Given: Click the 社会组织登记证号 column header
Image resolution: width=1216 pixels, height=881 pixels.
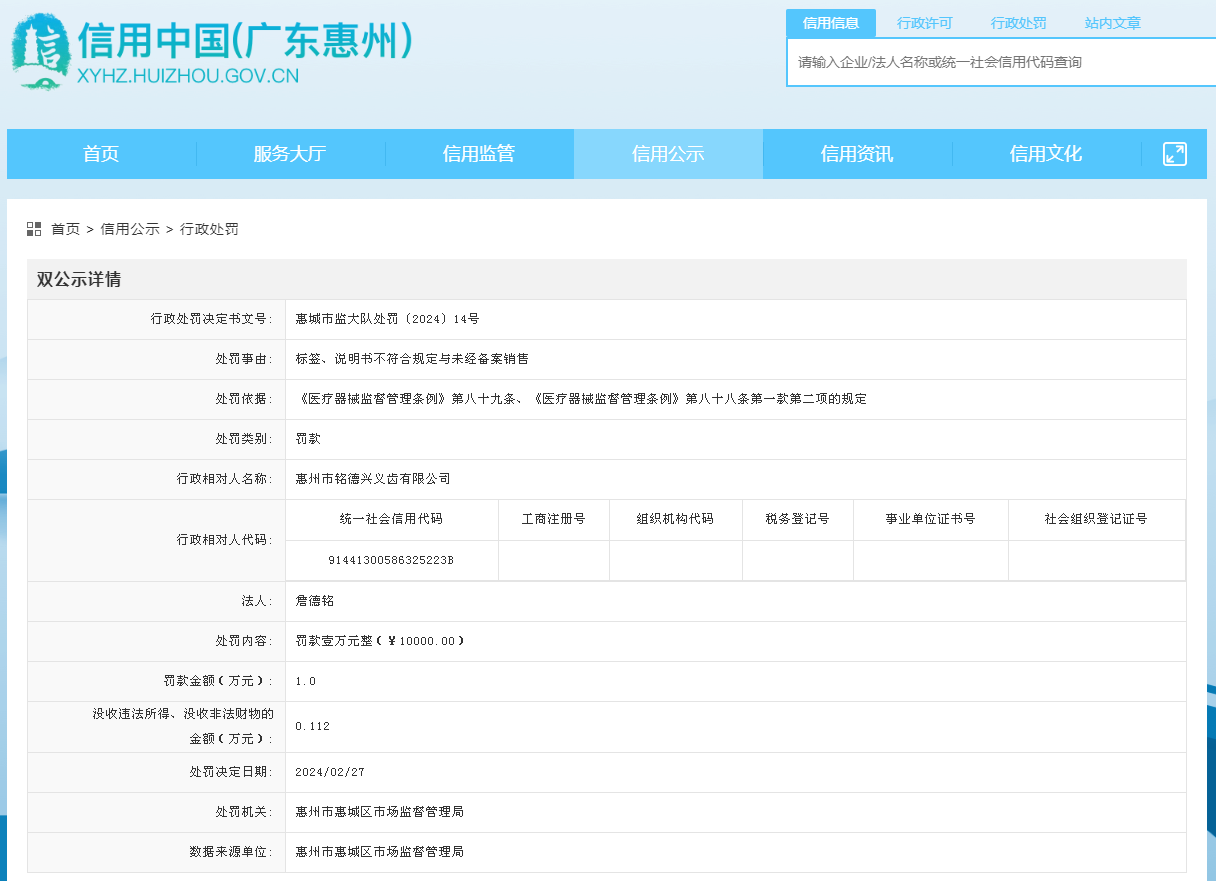Looking at the screenshot, I should tap(1097, 520).
